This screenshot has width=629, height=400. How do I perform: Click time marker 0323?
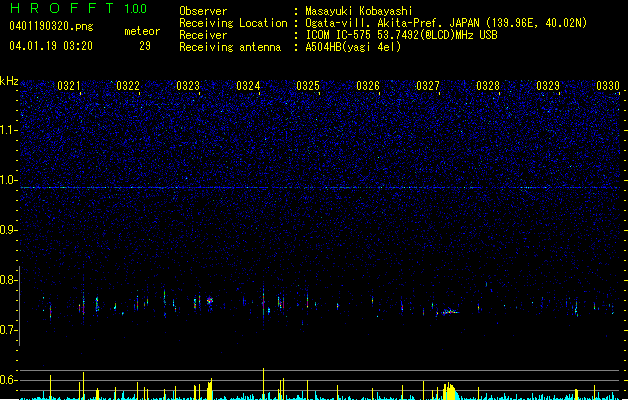click(188, 86)
